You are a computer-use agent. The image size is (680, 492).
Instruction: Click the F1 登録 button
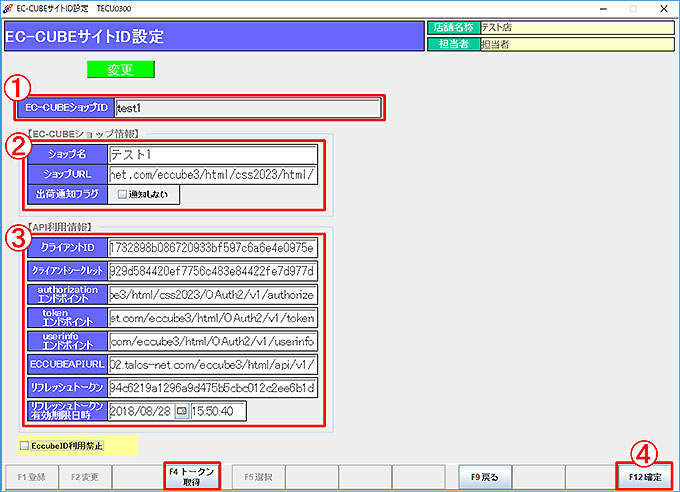point(32,477)
